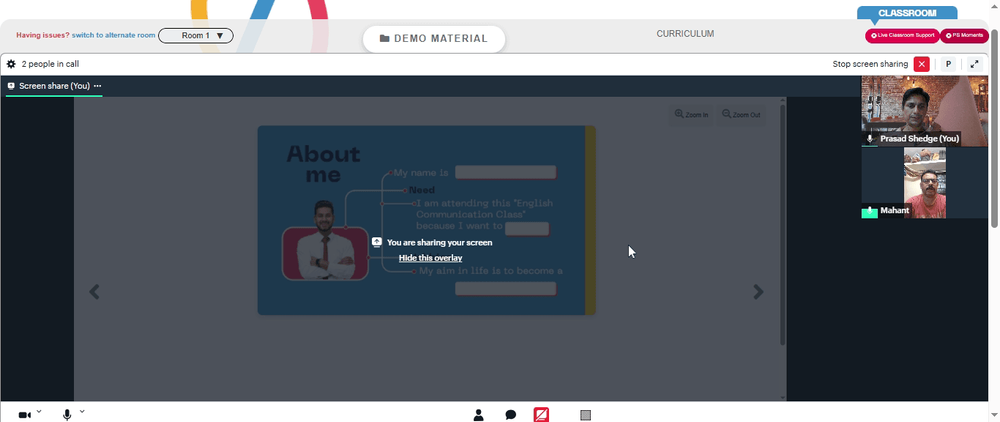Go to previous slide with left arrow
This screenshot has width=1000, height=422.
(x=94, y=292)
